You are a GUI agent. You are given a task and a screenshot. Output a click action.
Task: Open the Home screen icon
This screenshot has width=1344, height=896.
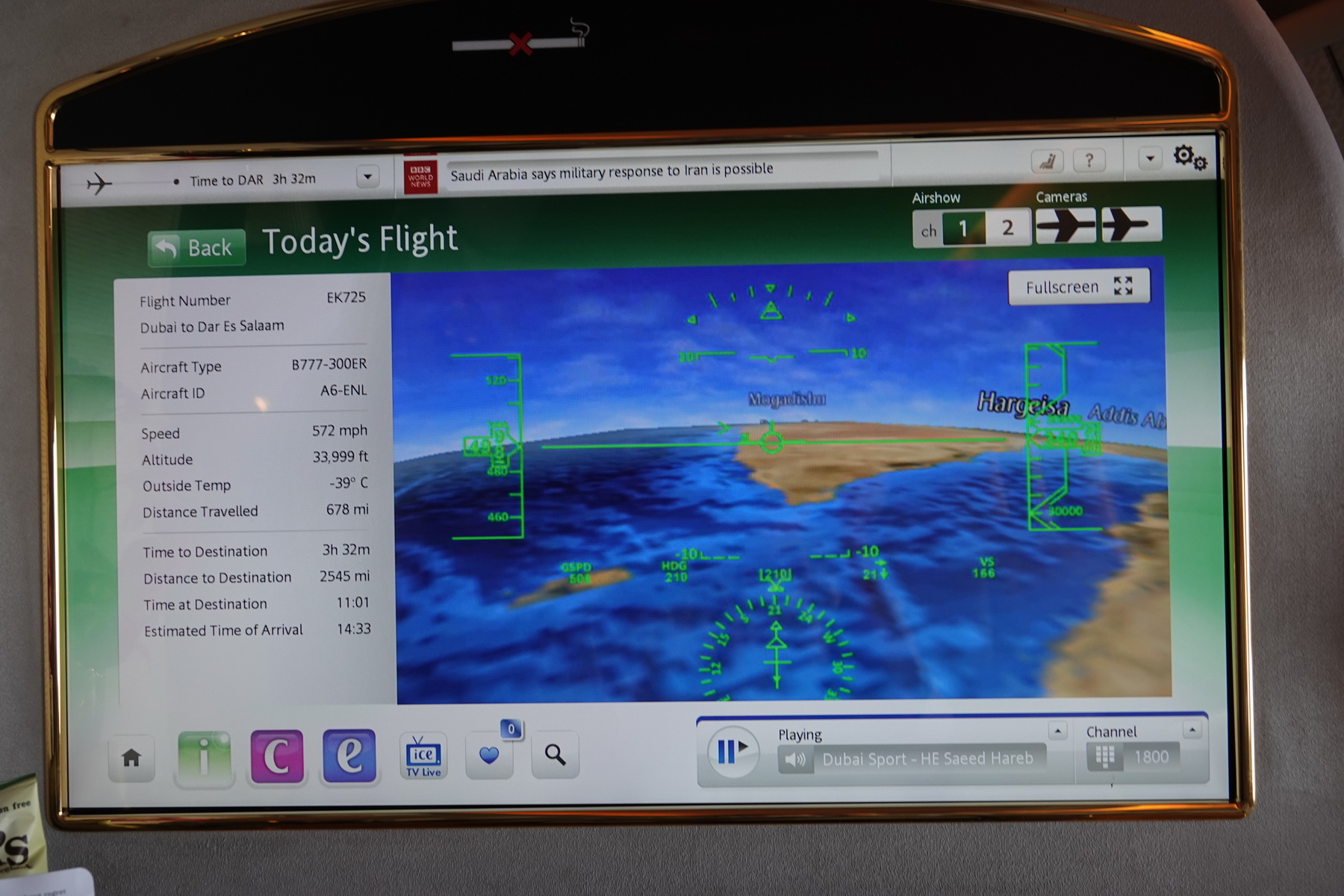(x=131, y=759)
